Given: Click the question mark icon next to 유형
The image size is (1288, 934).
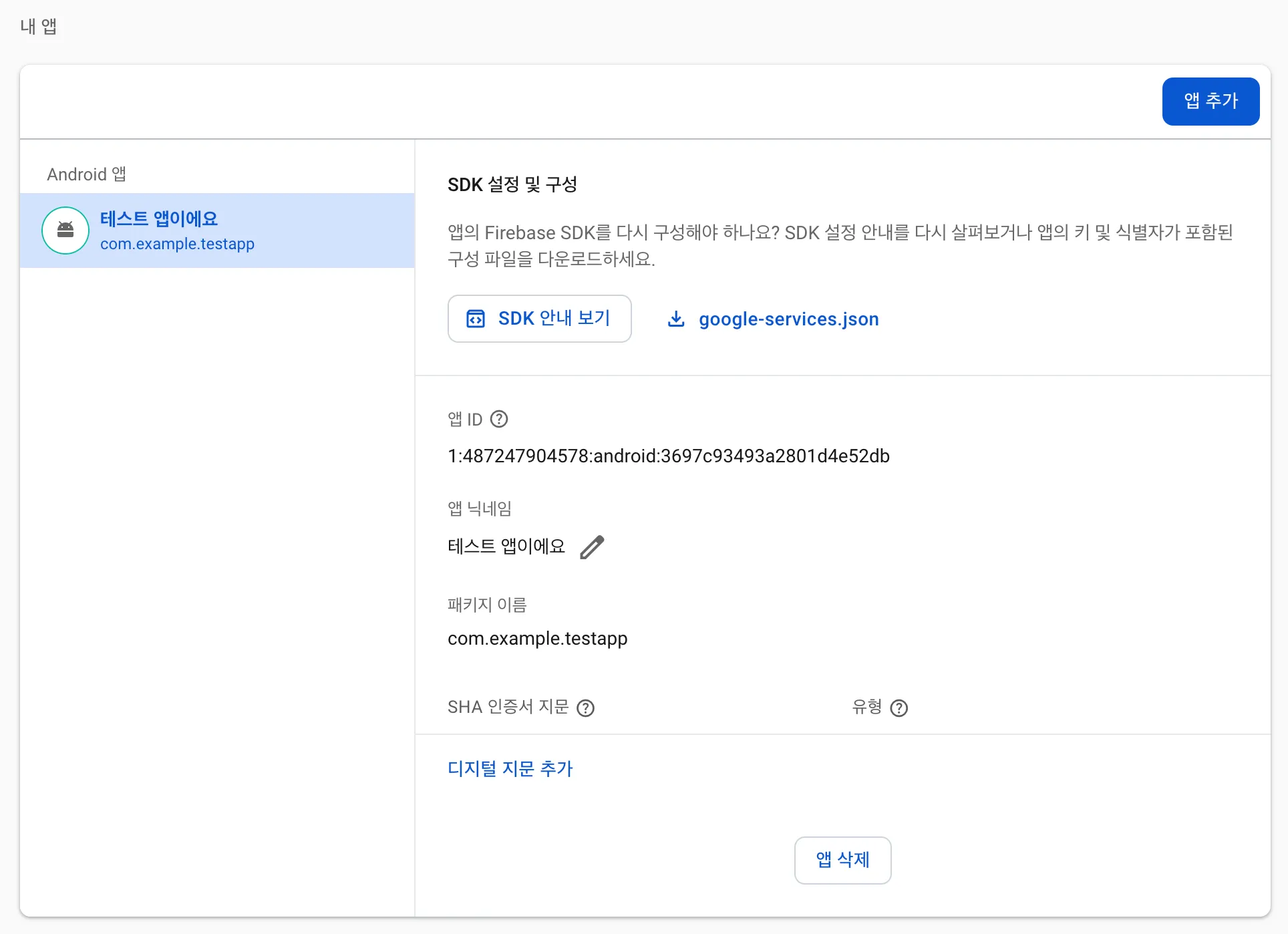Looking at the screenshot, I should pyautogui.click(x=899, y=708).
